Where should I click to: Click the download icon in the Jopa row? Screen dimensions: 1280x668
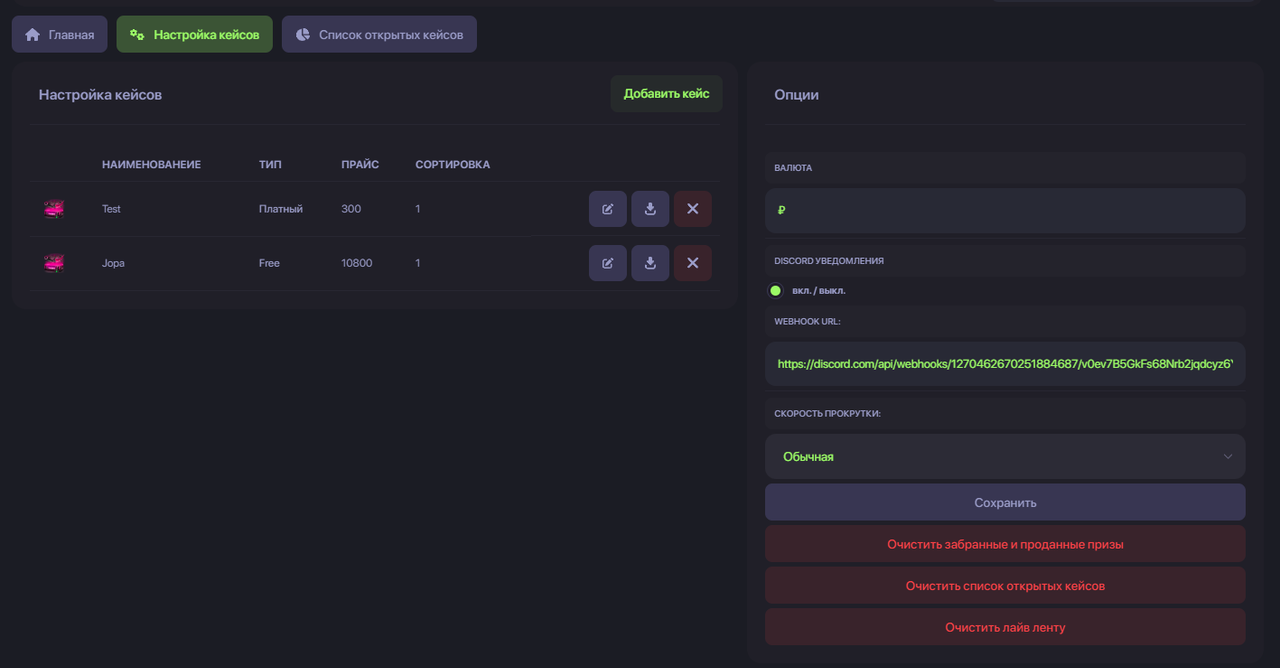coord(650,263)
